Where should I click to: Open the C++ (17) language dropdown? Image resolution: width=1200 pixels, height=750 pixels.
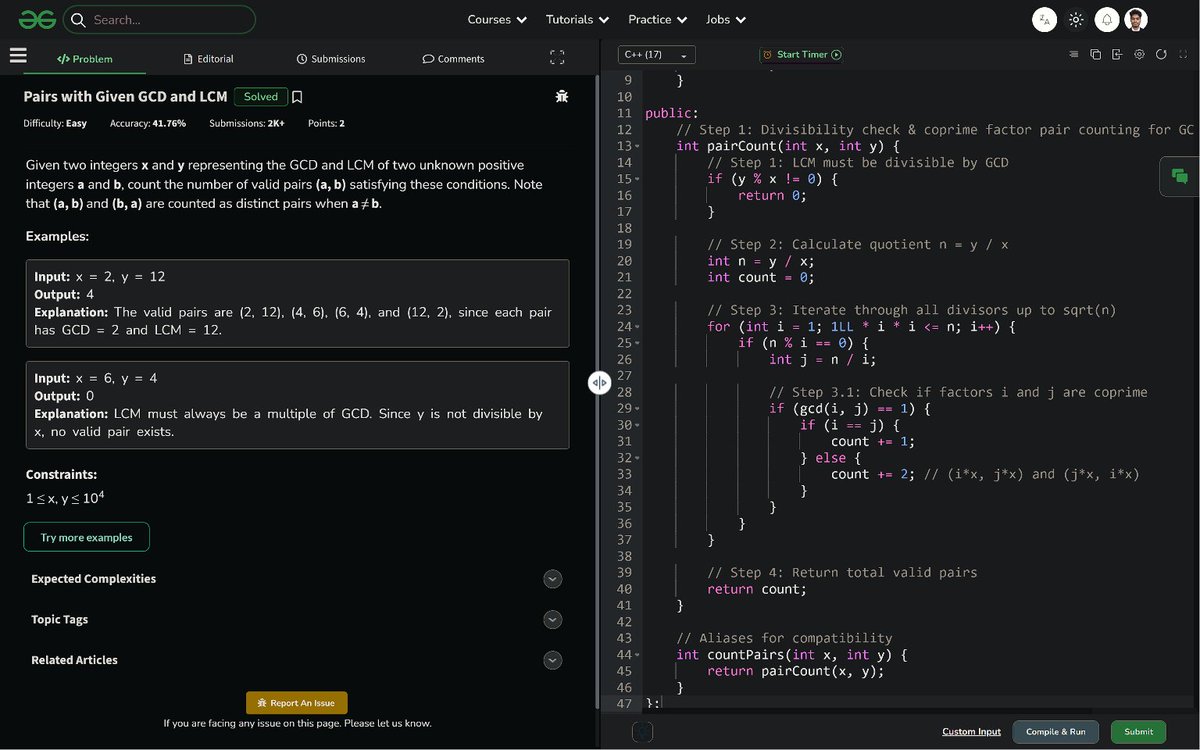[x=656, y=55]
